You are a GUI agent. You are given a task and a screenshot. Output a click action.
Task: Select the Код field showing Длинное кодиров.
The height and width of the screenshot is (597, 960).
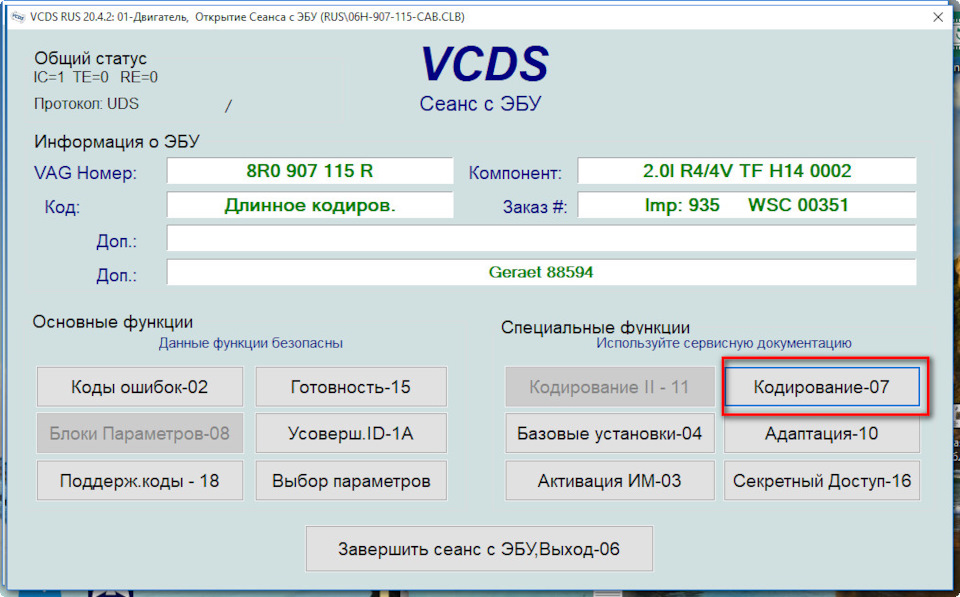coord(309,205)
